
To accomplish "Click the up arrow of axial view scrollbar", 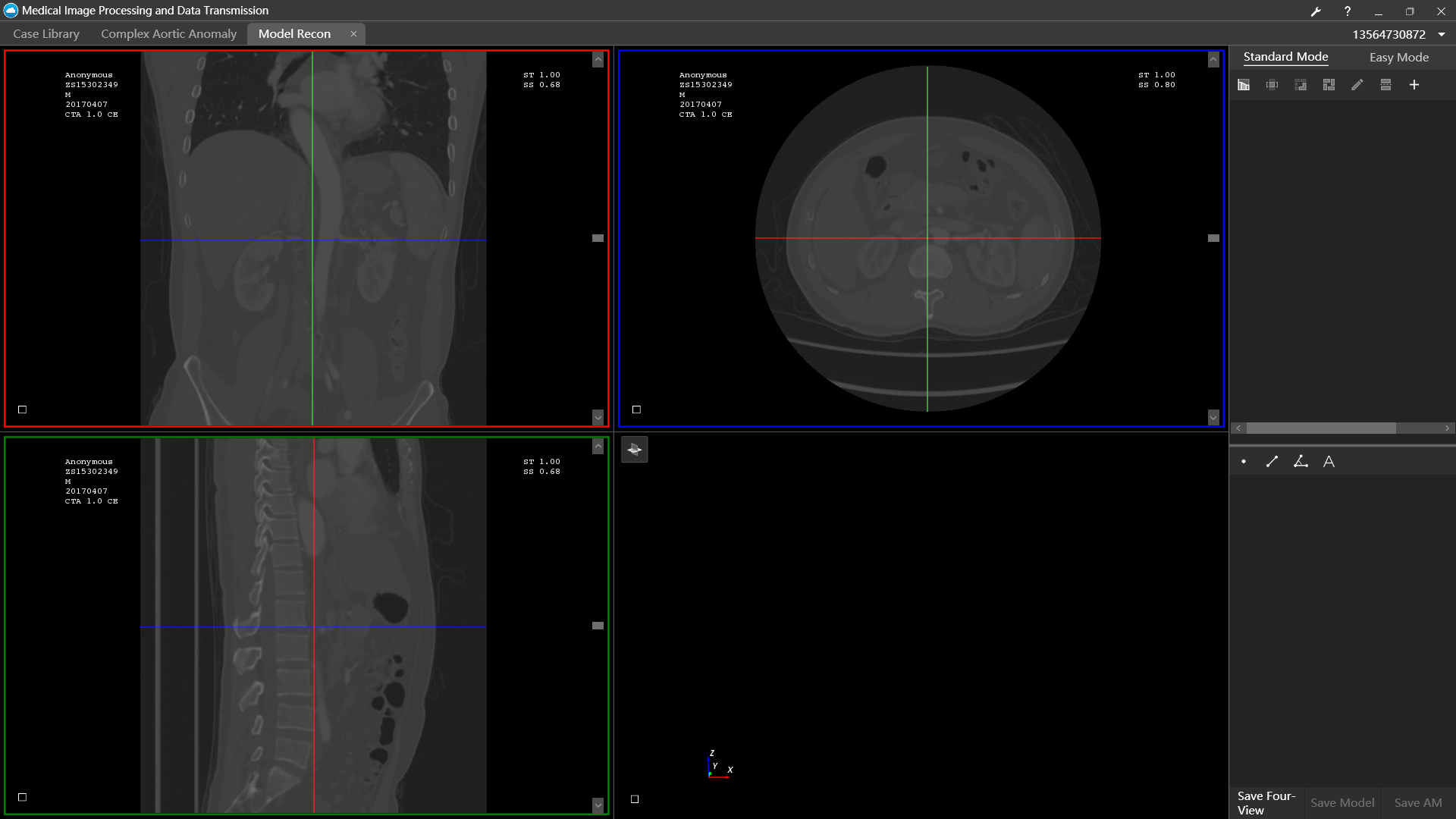I will (1213, 60).
